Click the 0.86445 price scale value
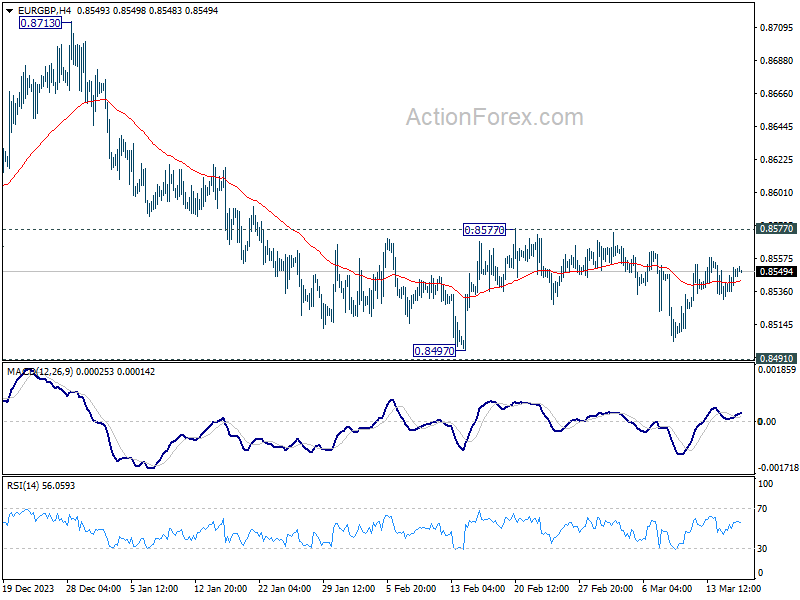Screen dimensions: 800x600 tap(777, 127)
